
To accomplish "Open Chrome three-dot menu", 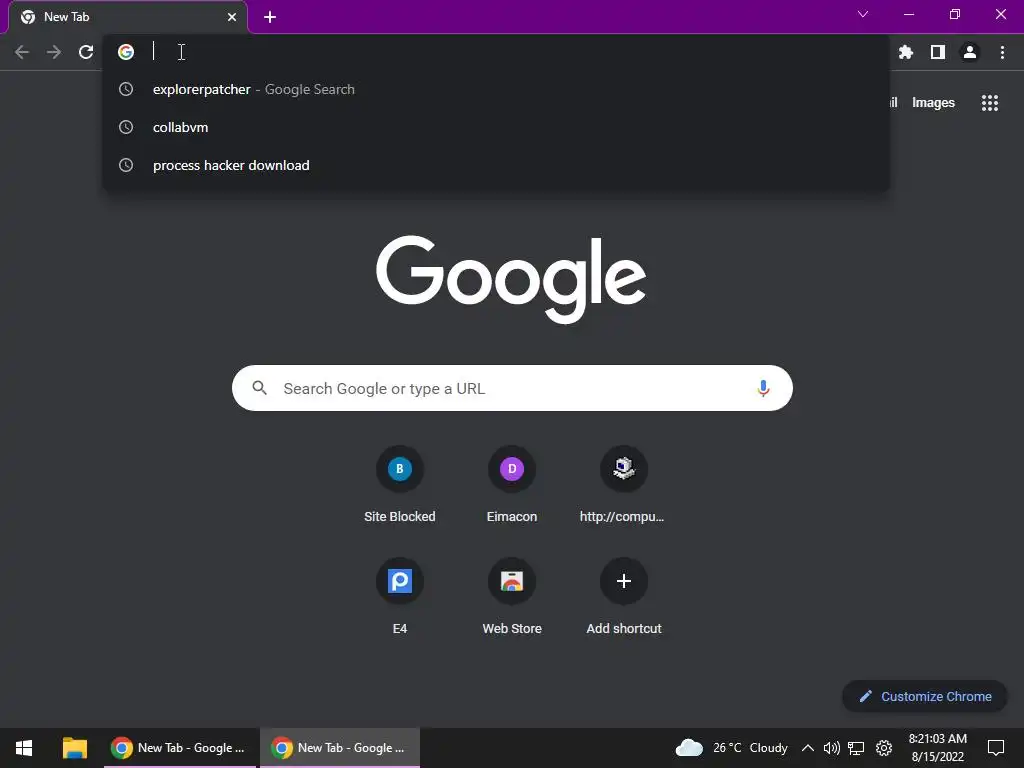I will tap(1002, 52).
